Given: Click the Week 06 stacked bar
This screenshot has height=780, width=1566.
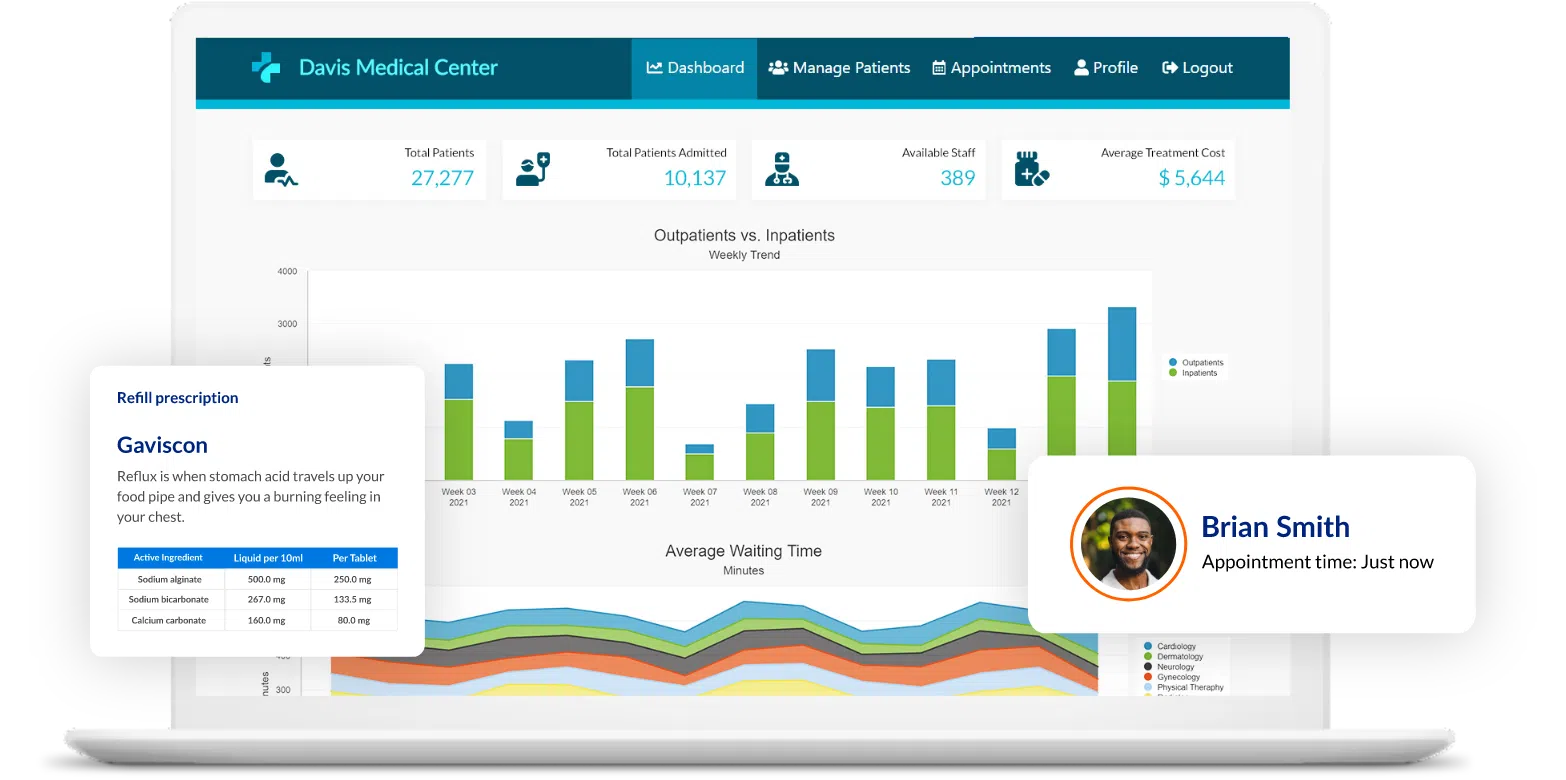Looking at the screenshot, I should click(x=639, y=410).
